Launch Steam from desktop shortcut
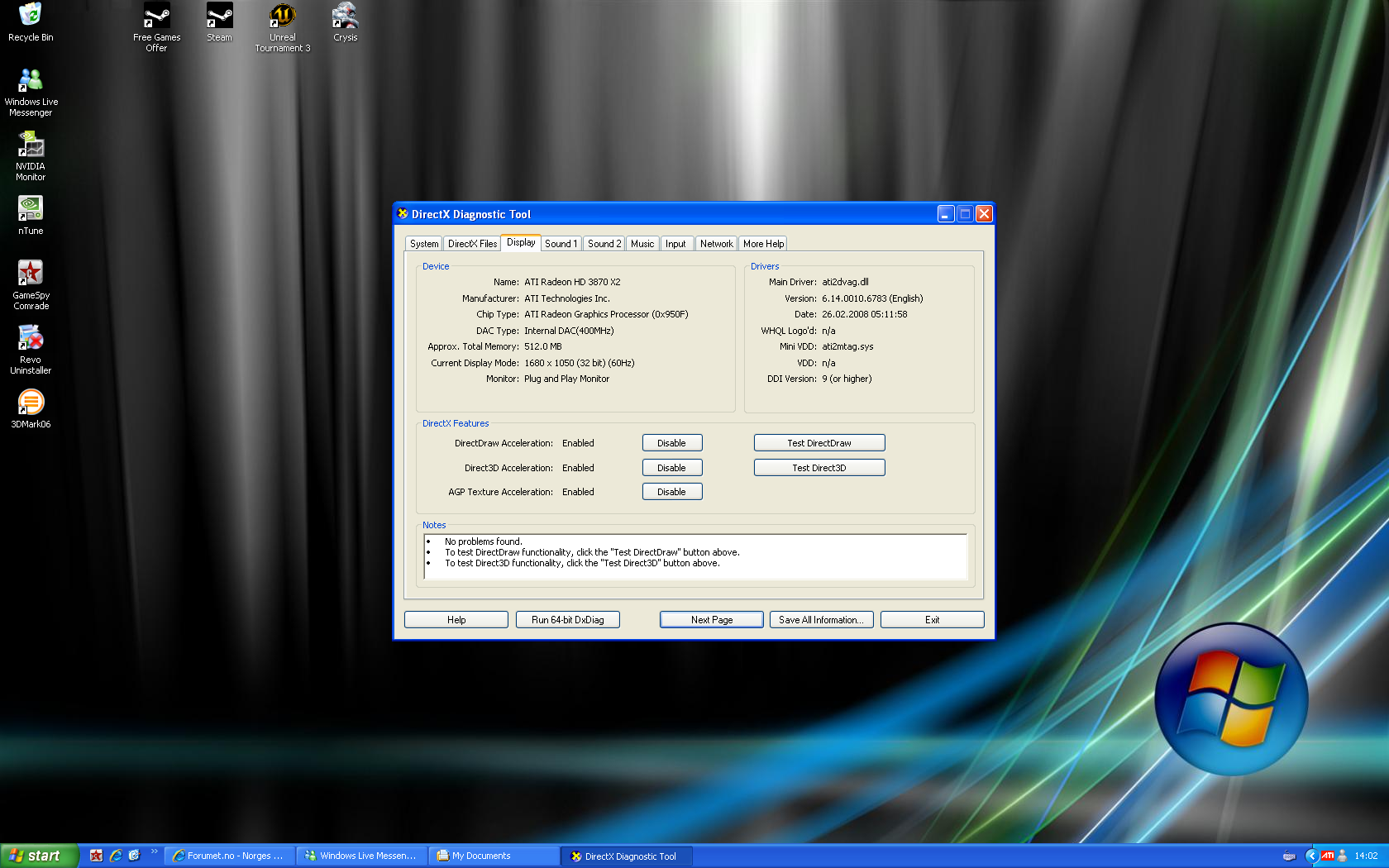Screen dimensions: 1389x868 (x=219, y=17)
